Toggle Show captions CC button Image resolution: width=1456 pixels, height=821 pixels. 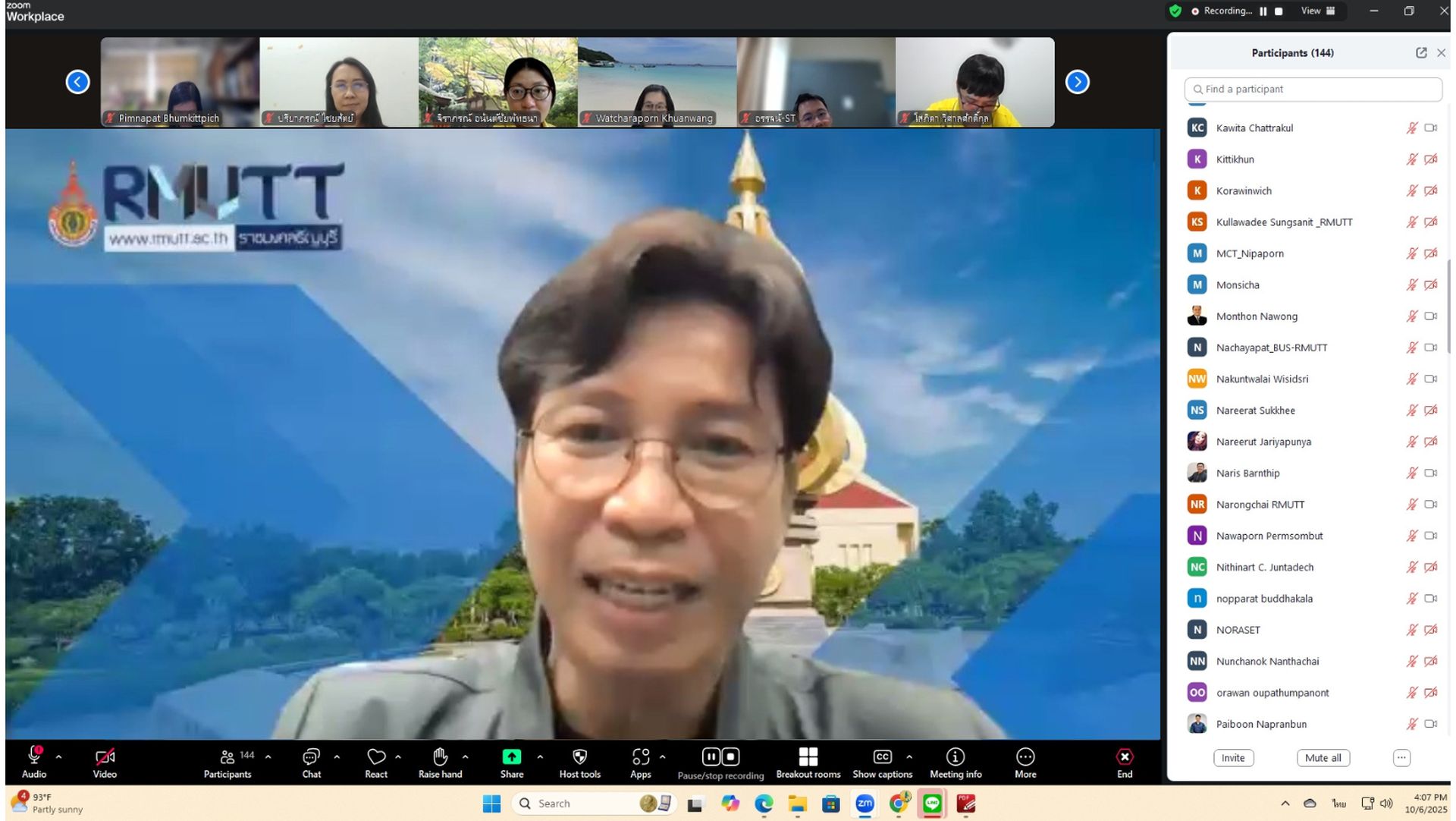click(x=882, y=757)
